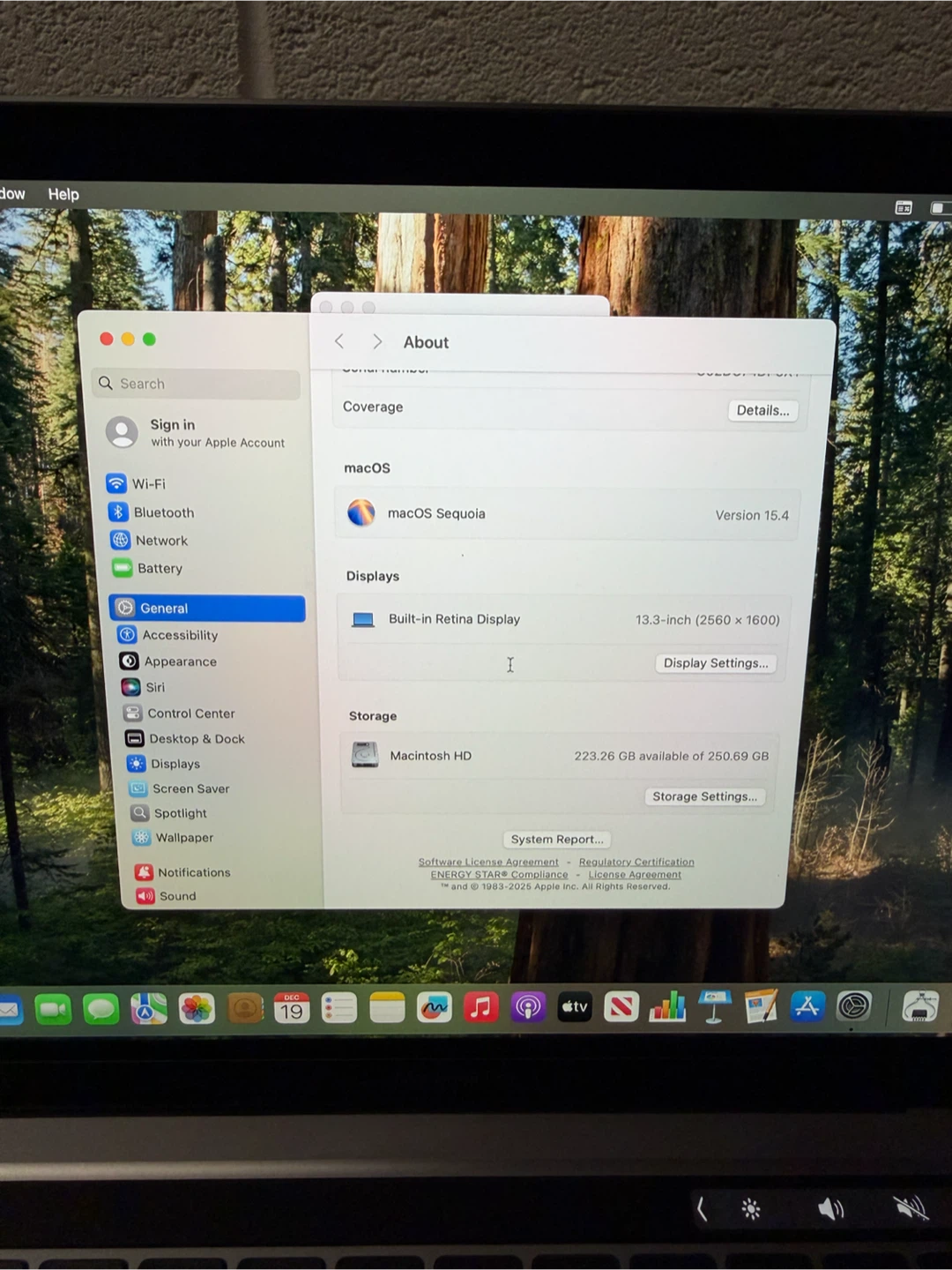Open the Notes app in the Dock

click(387, 1008)
